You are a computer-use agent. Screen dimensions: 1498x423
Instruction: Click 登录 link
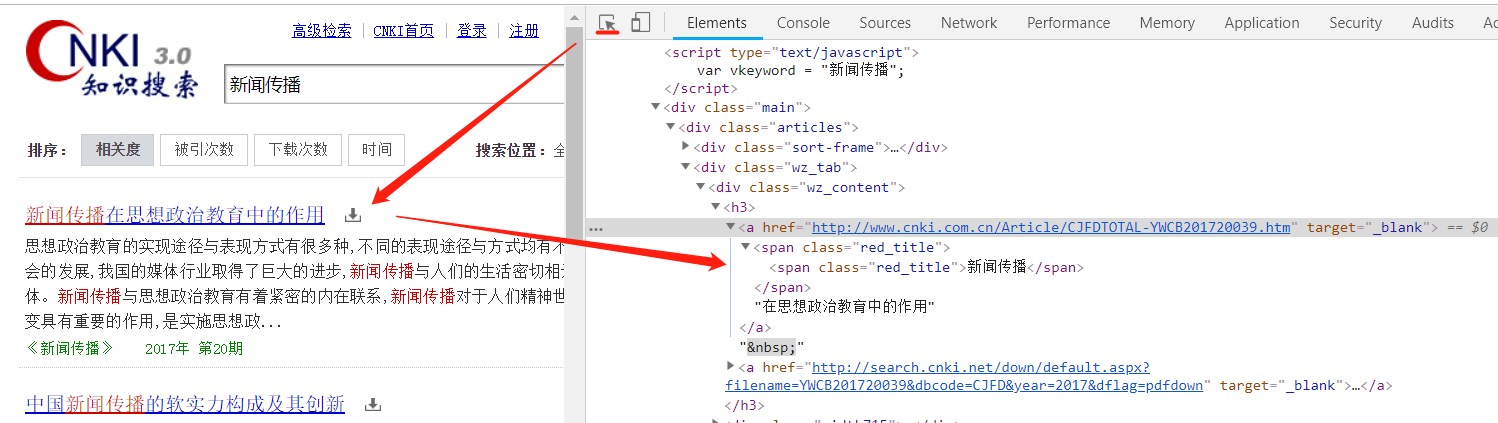click(x=472, y=31)
